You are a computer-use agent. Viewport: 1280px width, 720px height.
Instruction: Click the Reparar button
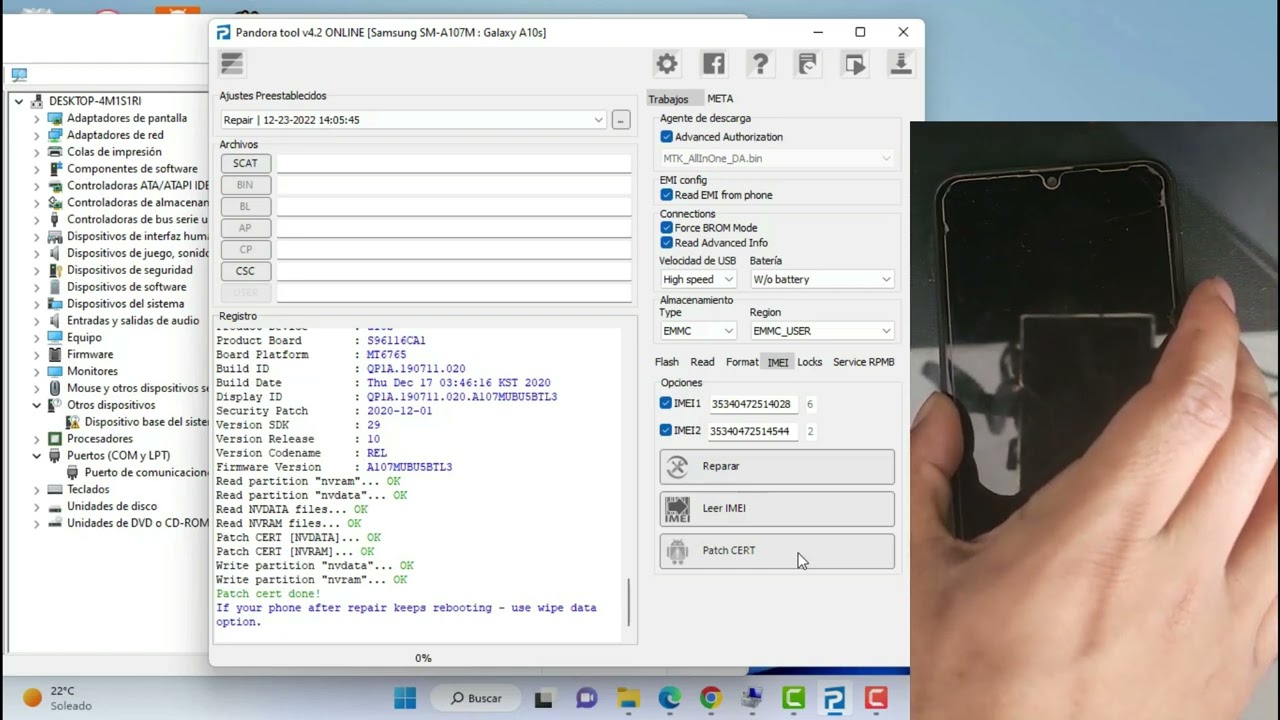tap(777, 467)
